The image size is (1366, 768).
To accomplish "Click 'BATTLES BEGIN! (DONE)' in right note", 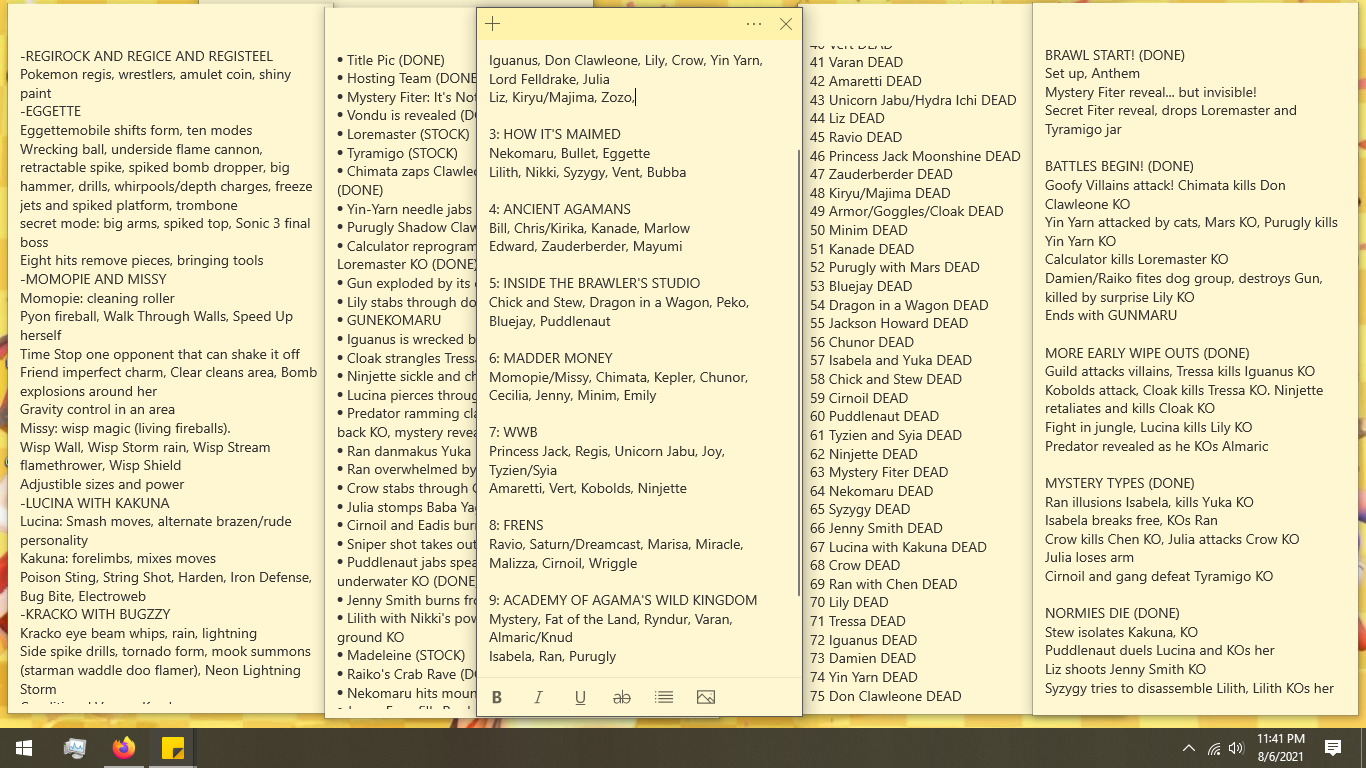I will [1119, 166].
